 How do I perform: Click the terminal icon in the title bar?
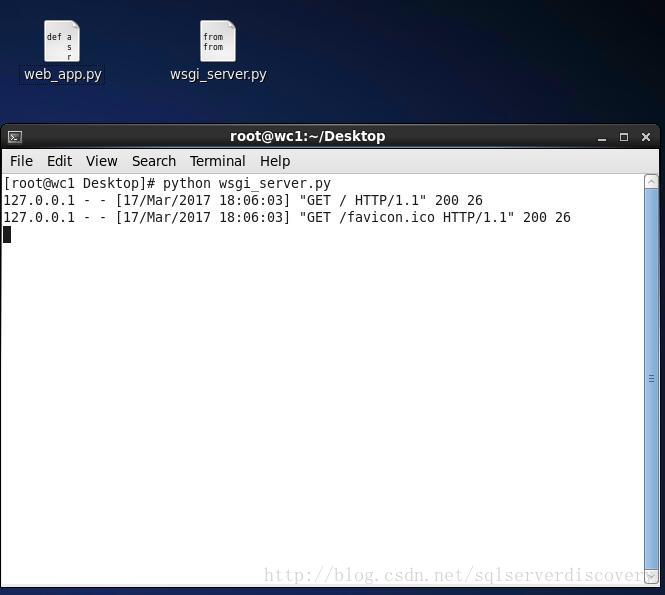[15, 137]
